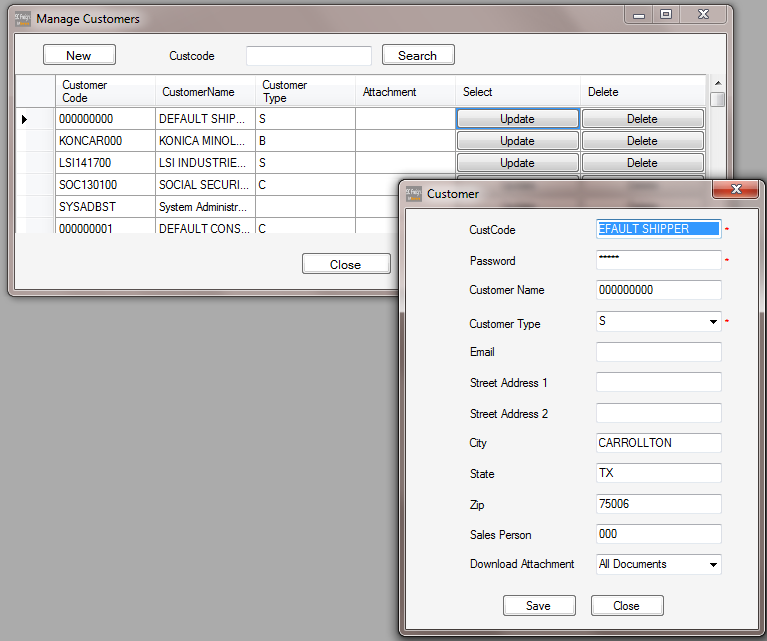This screenshot has height=641, width=767.
Task: Select Attachment cell of 000000000 row
Action: tap(406, 119)
